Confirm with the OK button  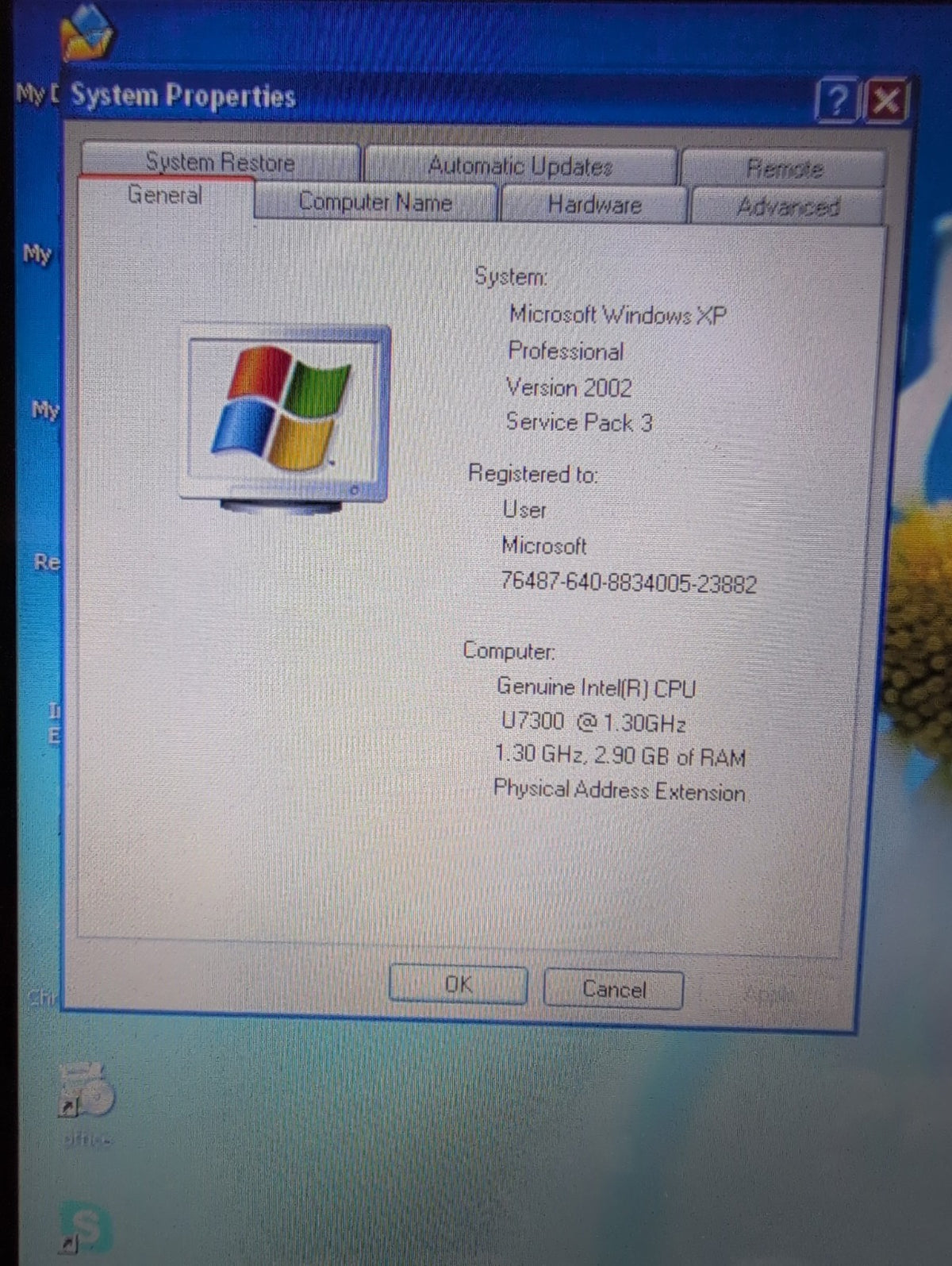[x=458, y=985]
